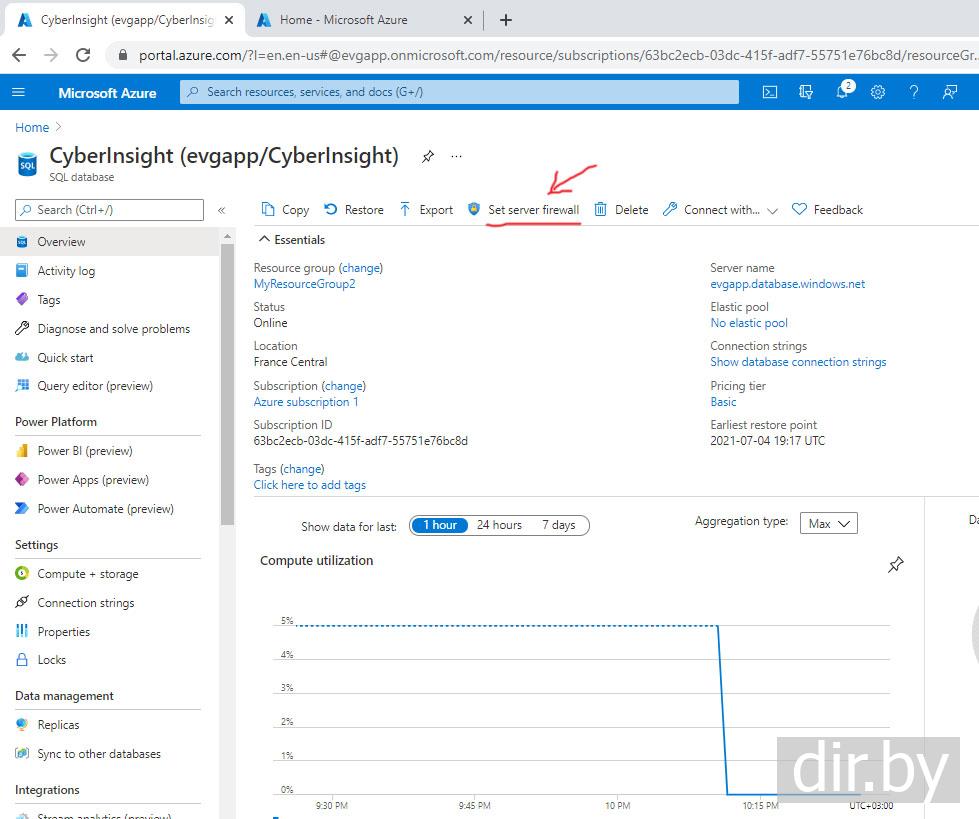
Task: Pin the Compute utilization chart
Action: 895,565
